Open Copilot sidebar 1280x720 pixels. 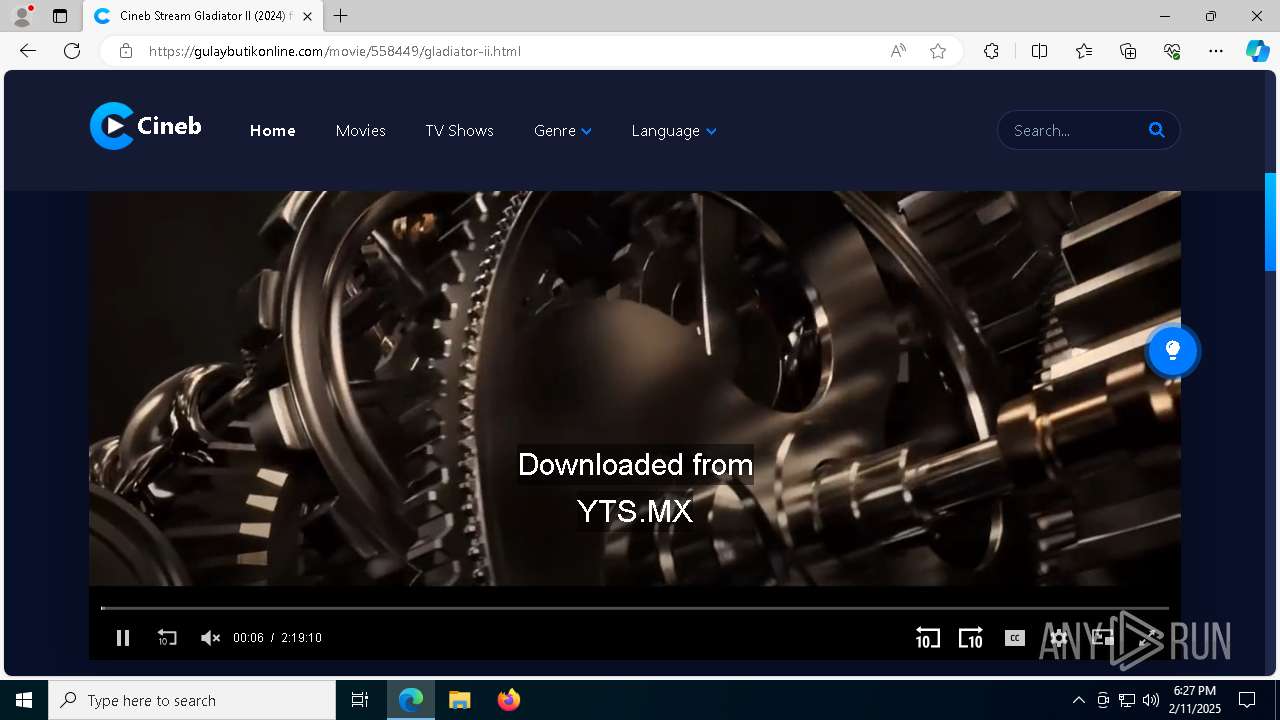[1258, 51]
